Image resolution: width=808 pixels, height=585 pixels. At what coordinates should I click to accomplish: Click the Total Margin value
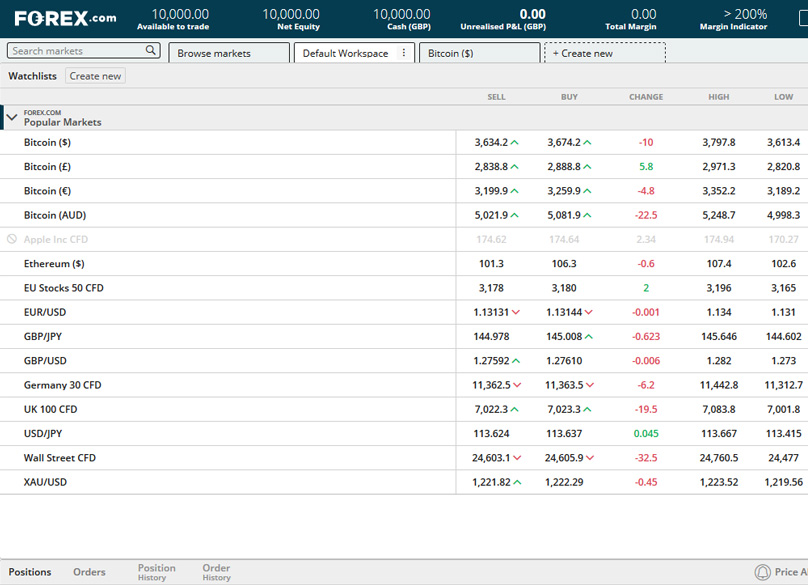pyautogui.click(x=644, y=14)
